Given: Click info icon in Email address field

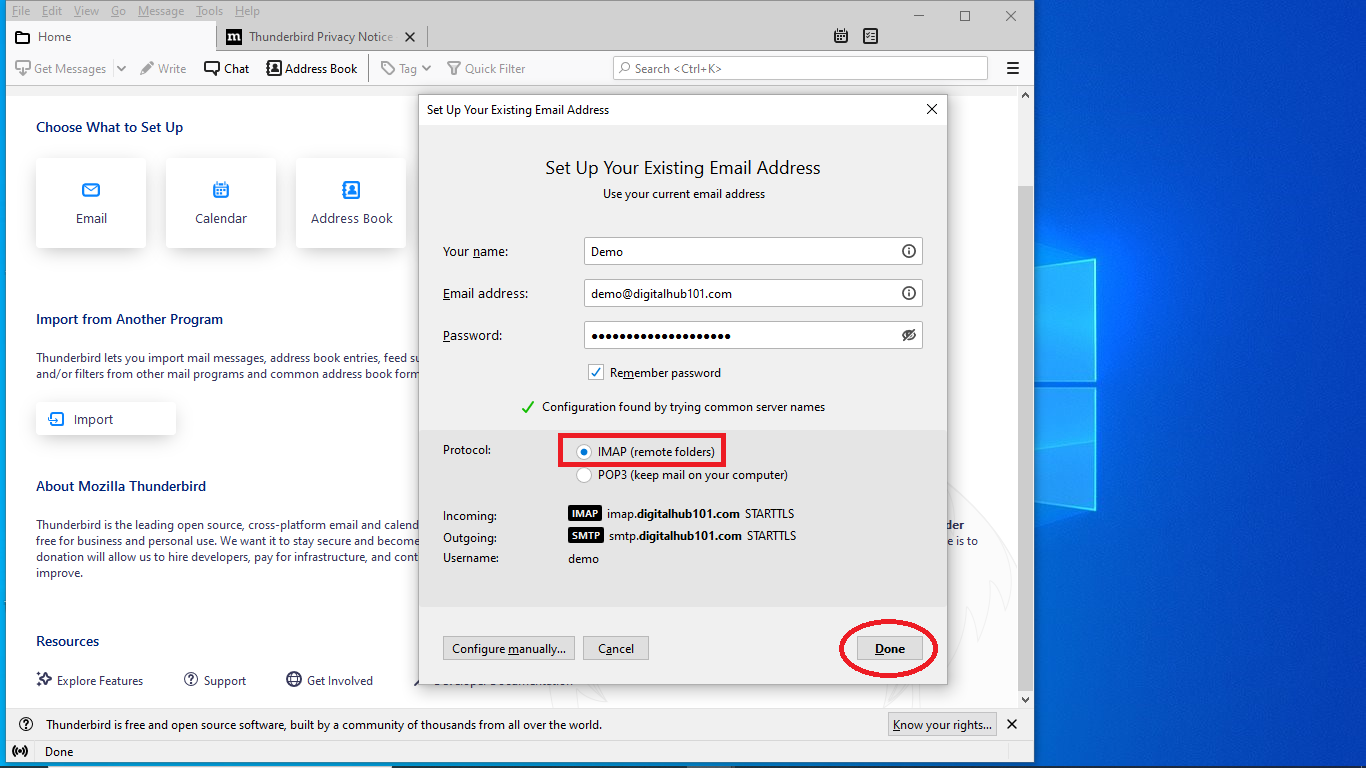Looking at the screenshot, I should coord(909,293).
